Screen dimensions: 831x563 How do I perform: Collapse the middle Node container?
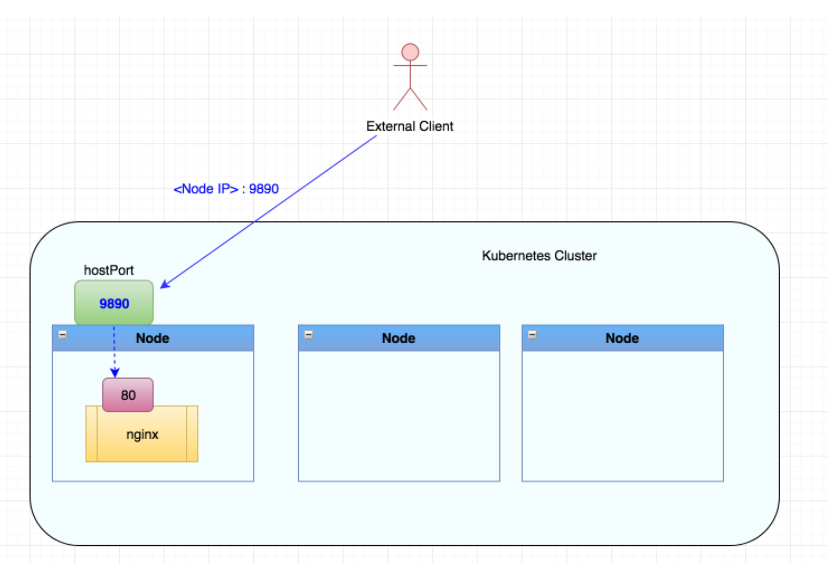[308, 335]
